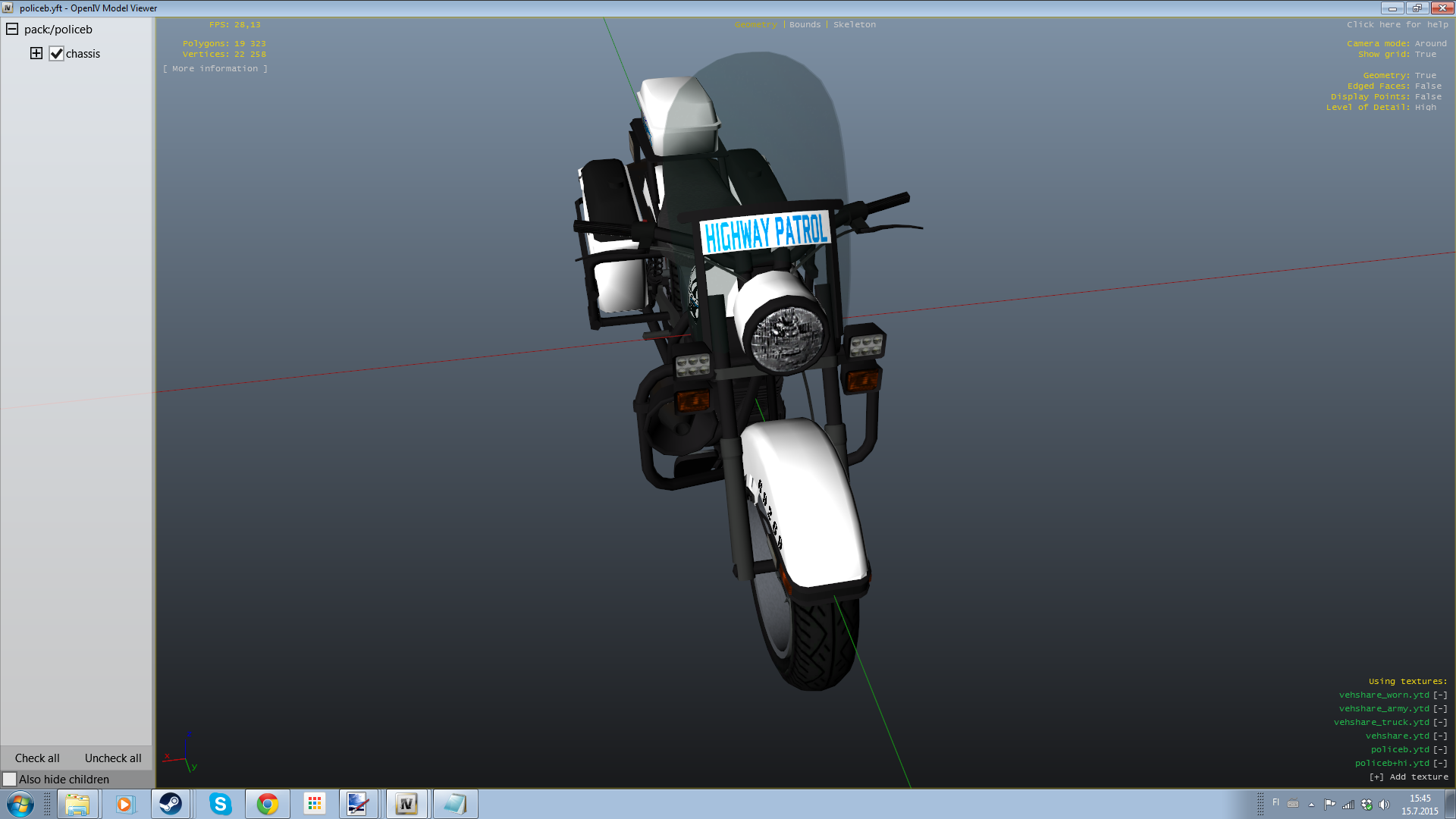Image resolution: width=1456 pixels, height=819 pixels.
Task: Switch to the Skeleton view tab
Action: (854, 25)
